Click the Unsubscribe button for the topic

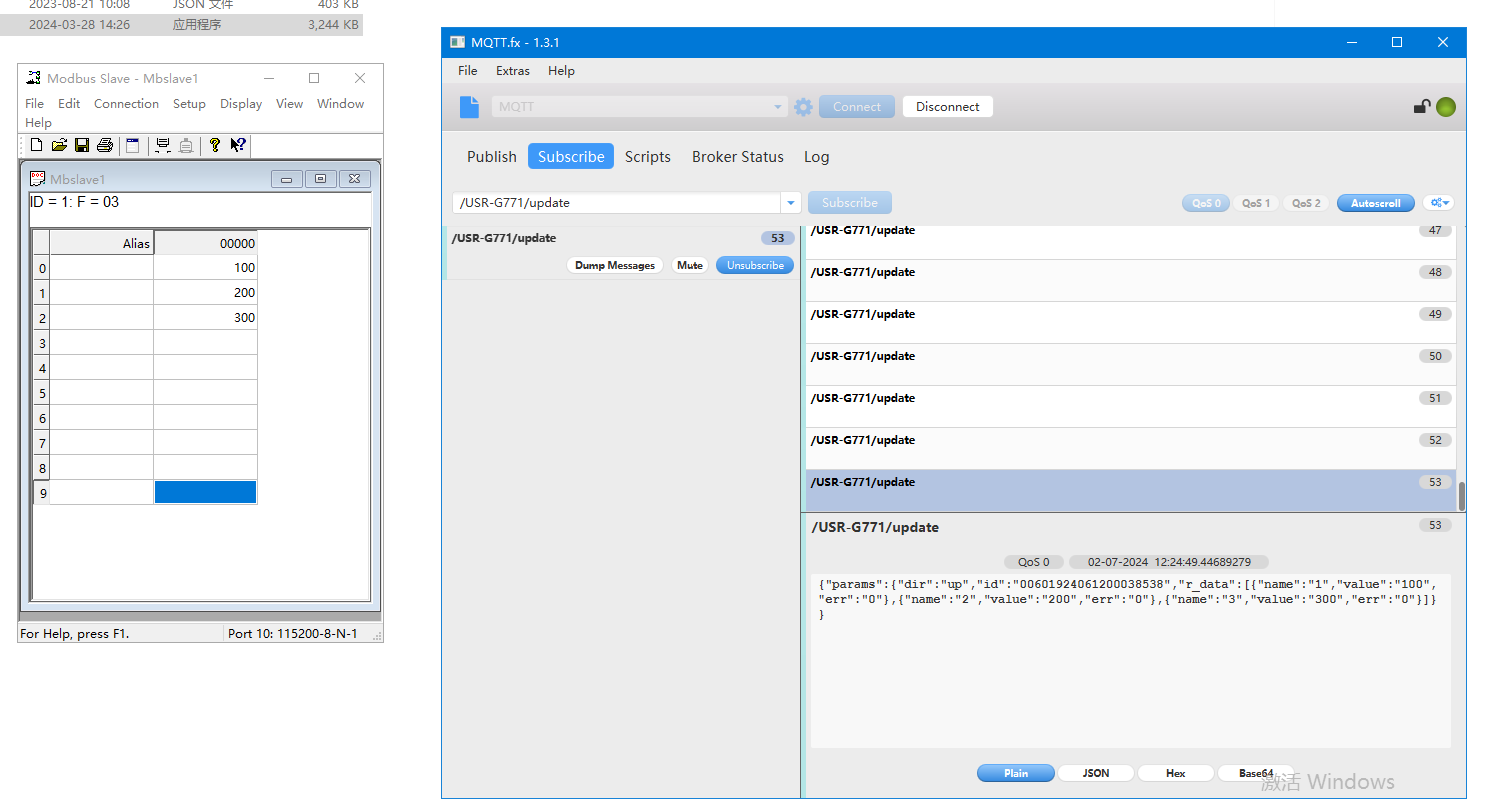coord(755,266)
